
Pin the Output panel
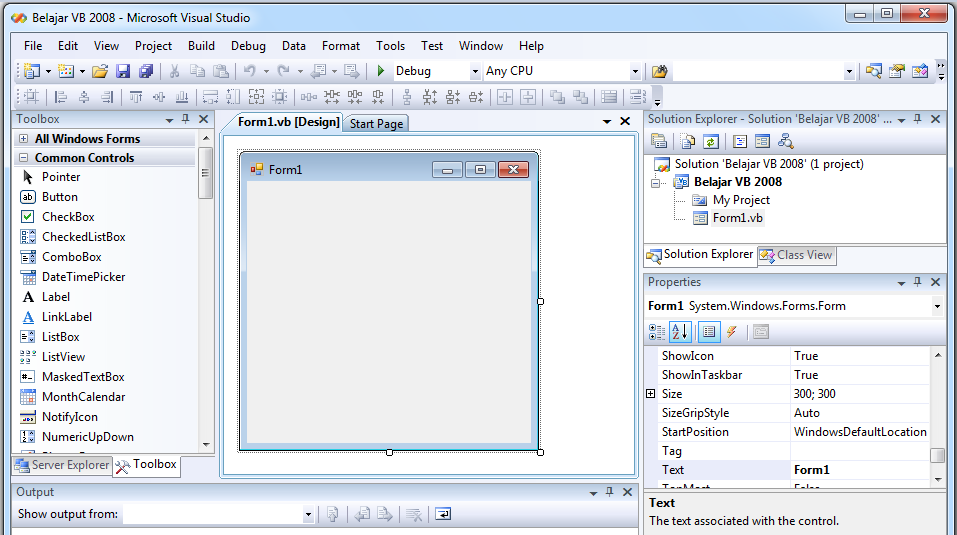click(x=609, y=492)
